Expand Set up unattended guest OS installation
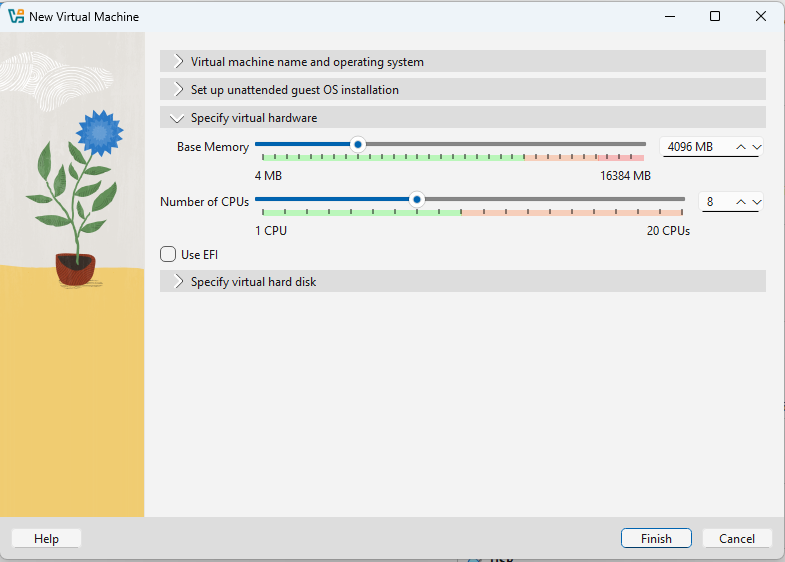Viewport: 785px width, 562px height. click(179, 90)
